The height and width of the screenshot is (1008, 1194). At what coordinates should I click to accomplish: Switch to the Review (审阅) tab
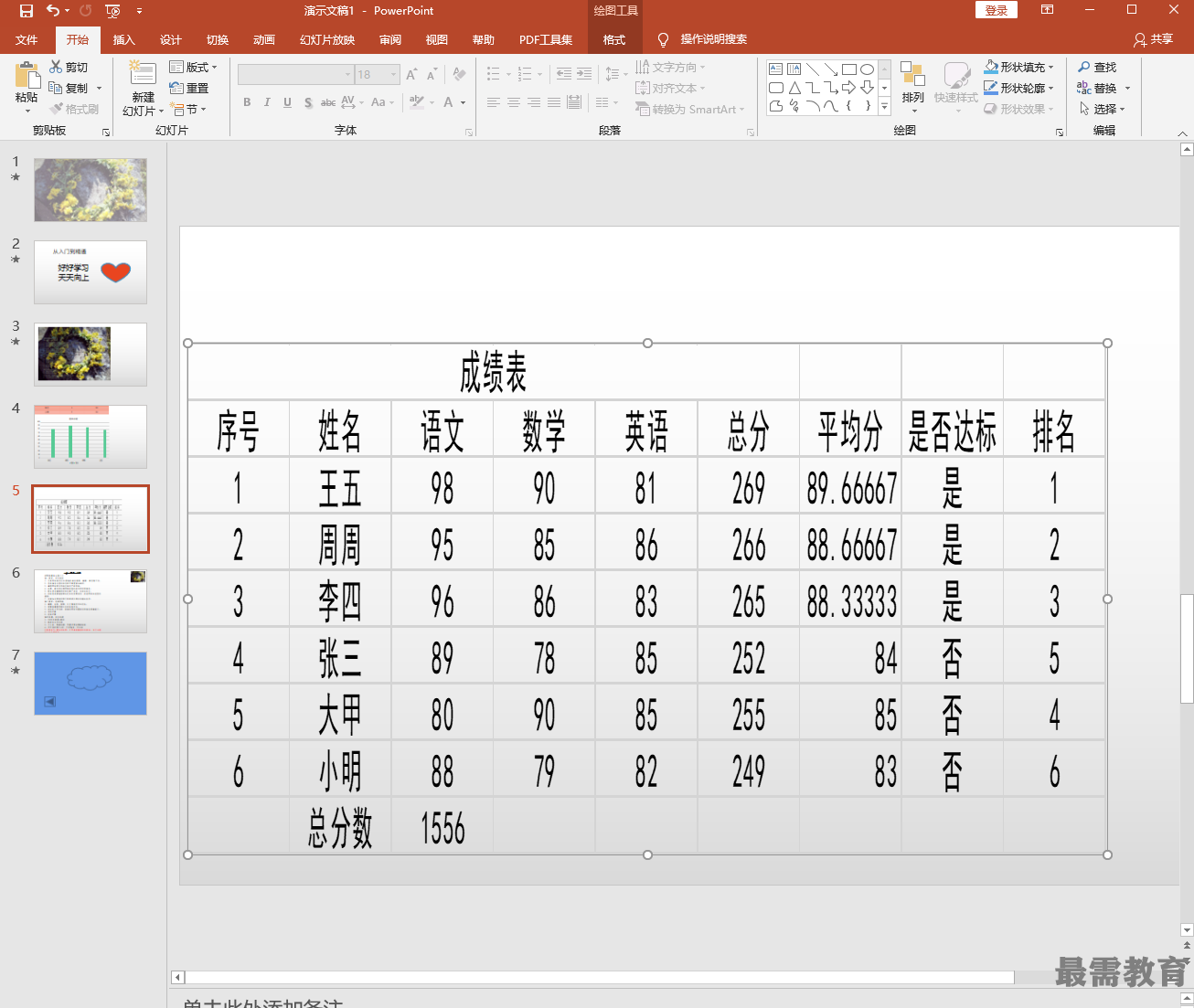(390, 39)
